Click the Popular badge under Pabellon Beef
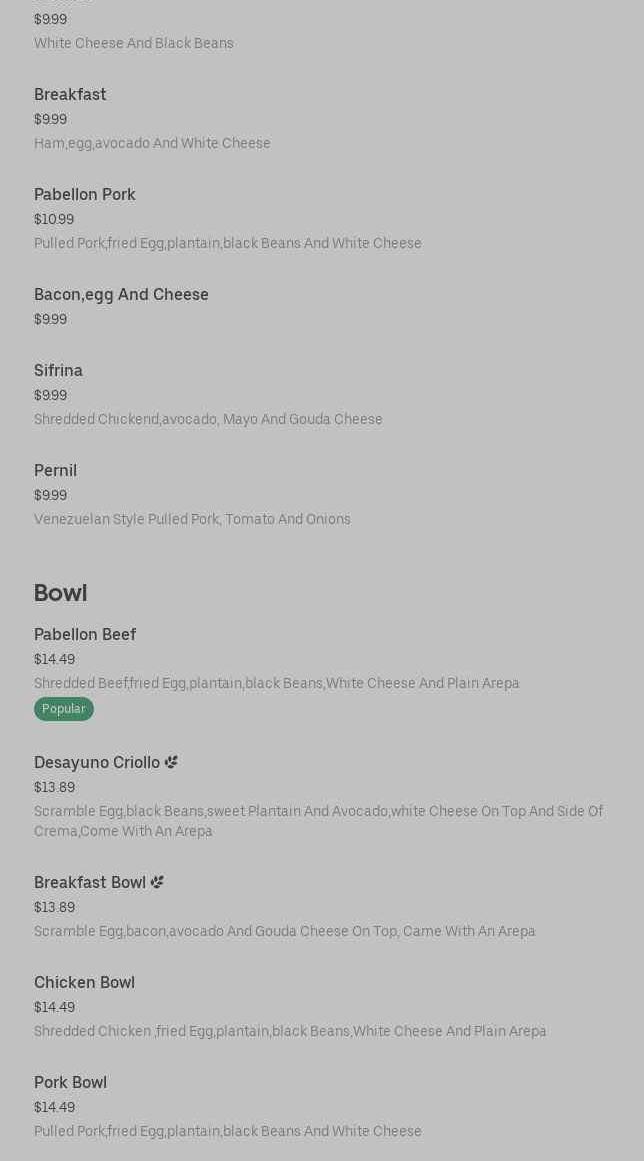Viewport: 644px width, 1161px height. point(63,709)
